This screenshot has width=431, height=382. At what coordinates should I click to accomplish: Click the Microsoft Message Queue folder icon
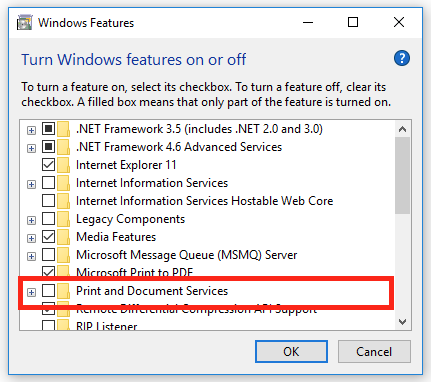tap(63, 255)
